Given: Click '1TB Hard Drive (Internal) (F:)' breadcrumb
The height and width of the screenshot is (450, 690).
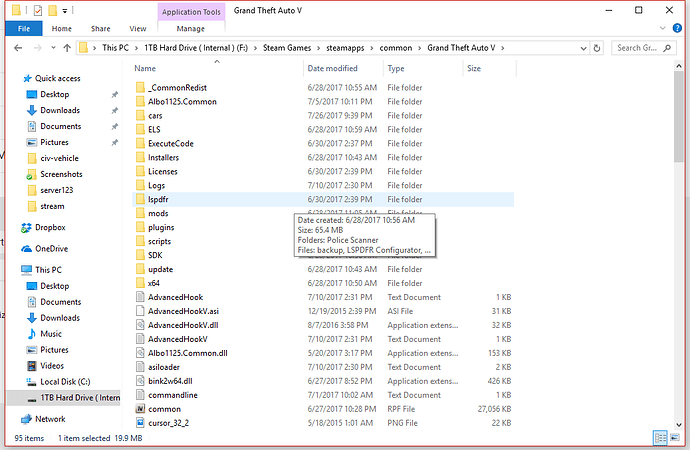Looking at the screenshot, I should click(196, 48).
